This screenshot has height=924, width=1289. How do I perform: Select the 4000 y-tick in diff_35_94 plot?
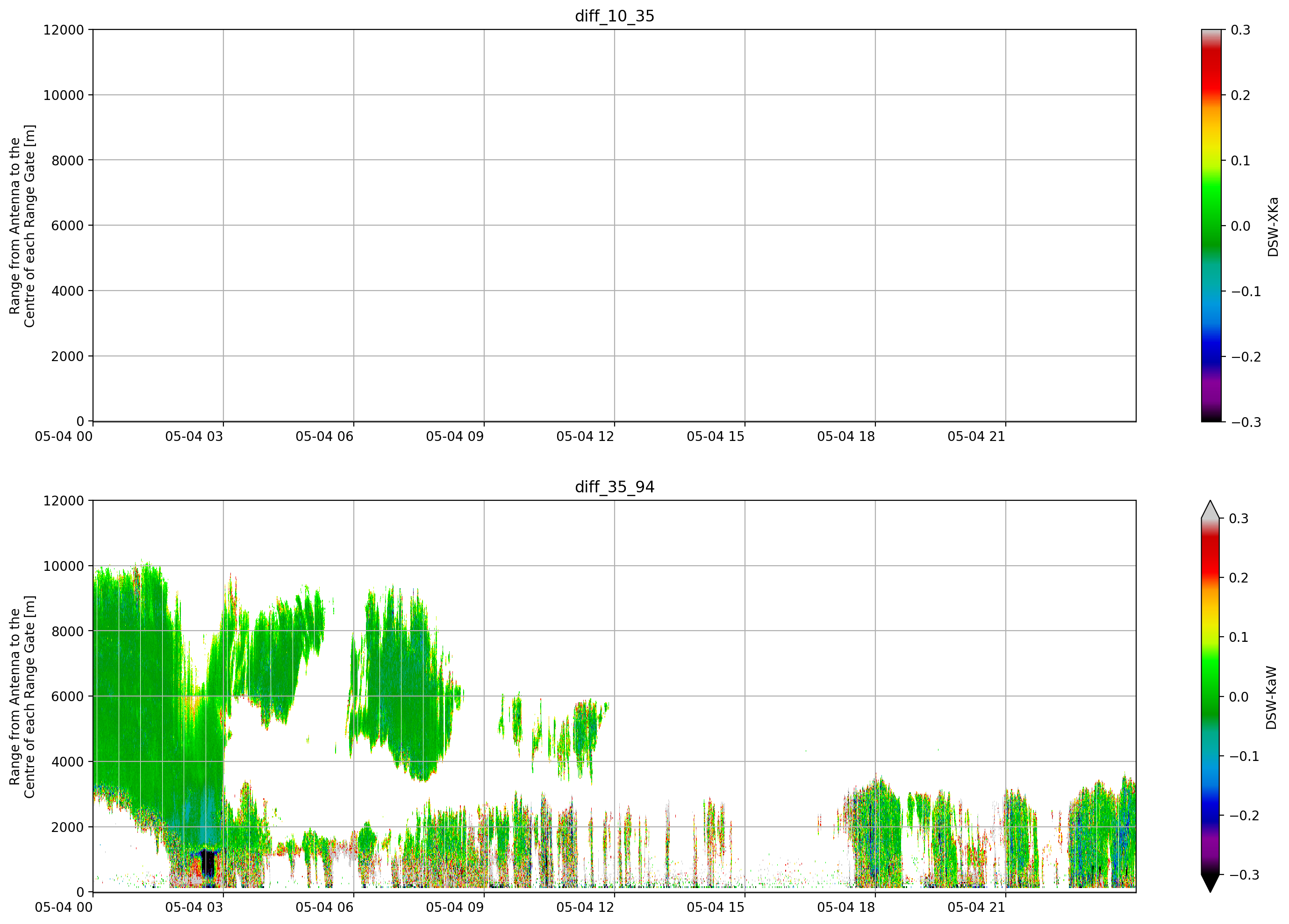tap(68, 762)
